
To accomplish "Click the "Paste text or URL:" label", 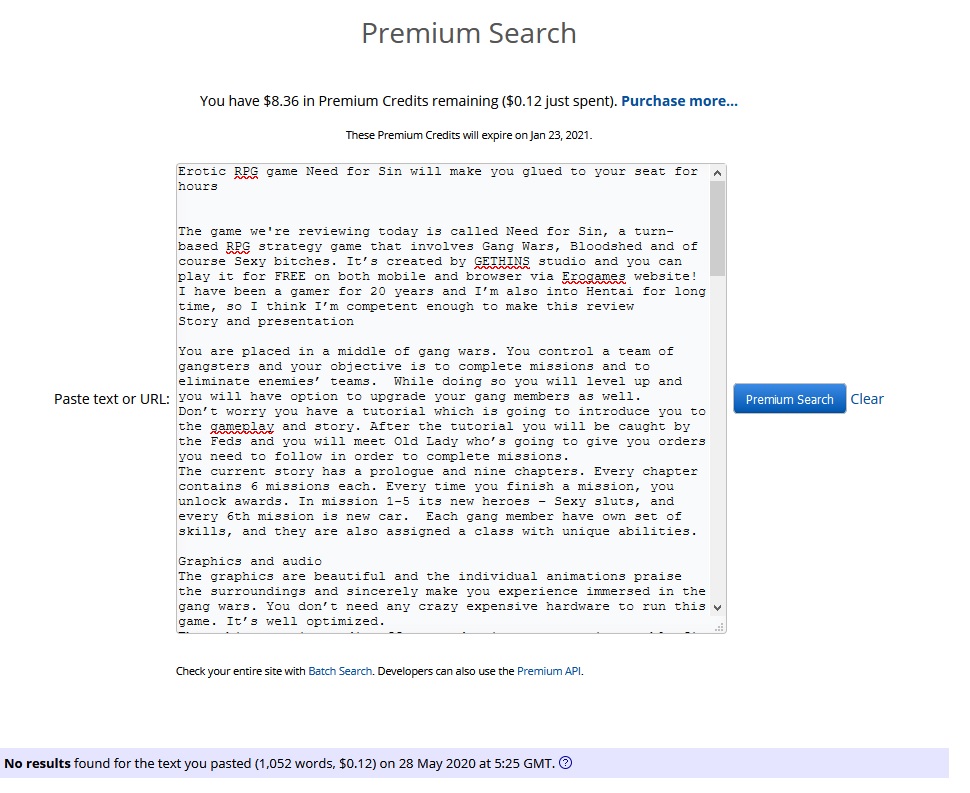I will click(x=111, y=399).
